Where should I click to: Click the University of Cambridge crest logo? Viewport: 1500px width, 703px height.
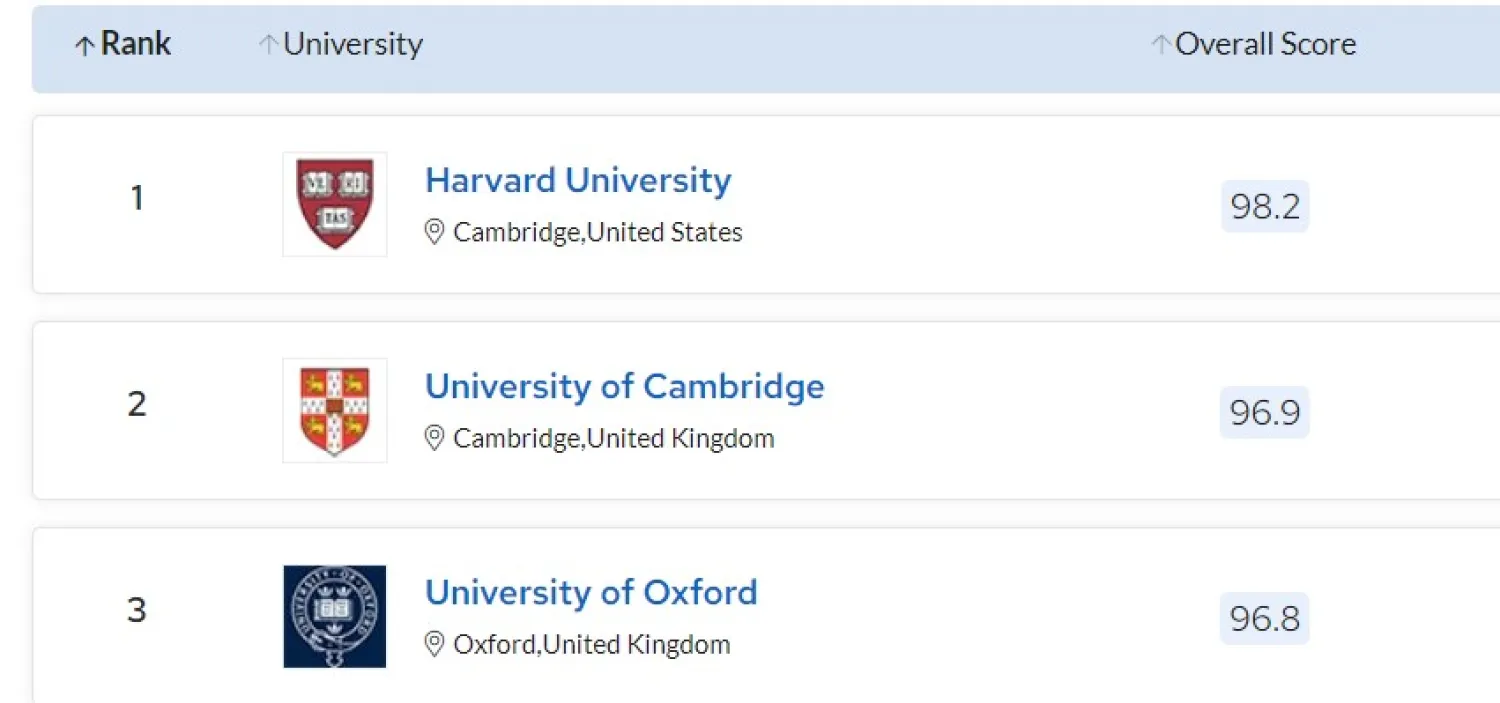[x=334, y=410]
